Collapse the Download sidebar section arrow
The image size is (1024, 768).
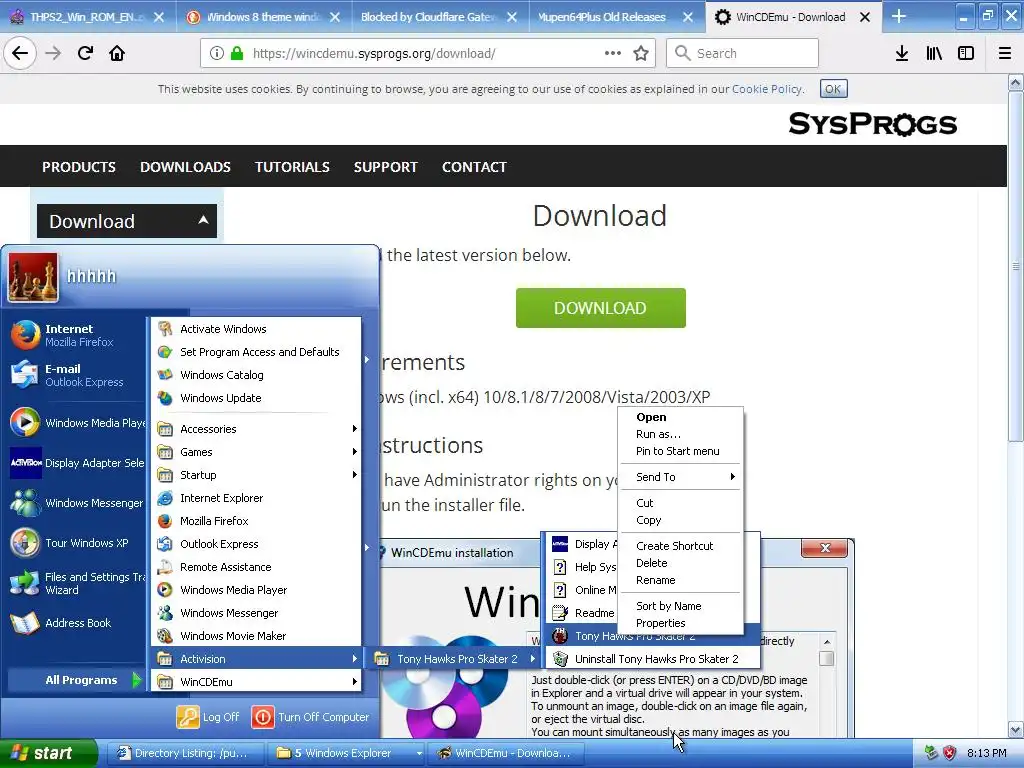(203, 220)
